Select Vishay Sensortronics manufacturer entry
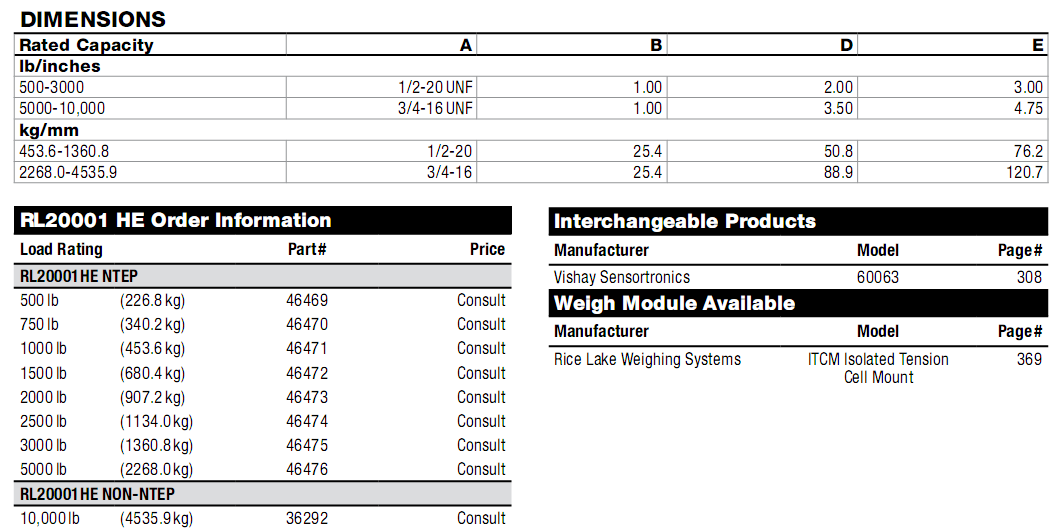This screenshot has width=1062, height=531. coord(622,277)
